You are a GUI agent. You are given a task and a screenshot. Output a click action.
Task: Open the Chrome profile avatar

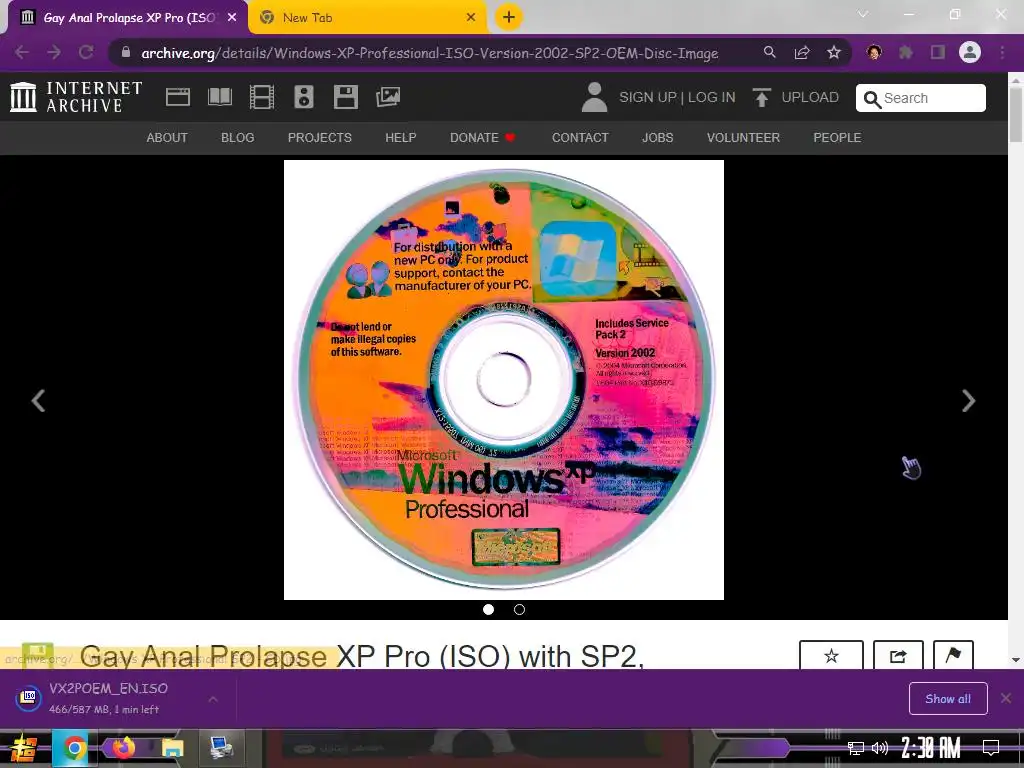pyautogui.click(x=970, y=52)
